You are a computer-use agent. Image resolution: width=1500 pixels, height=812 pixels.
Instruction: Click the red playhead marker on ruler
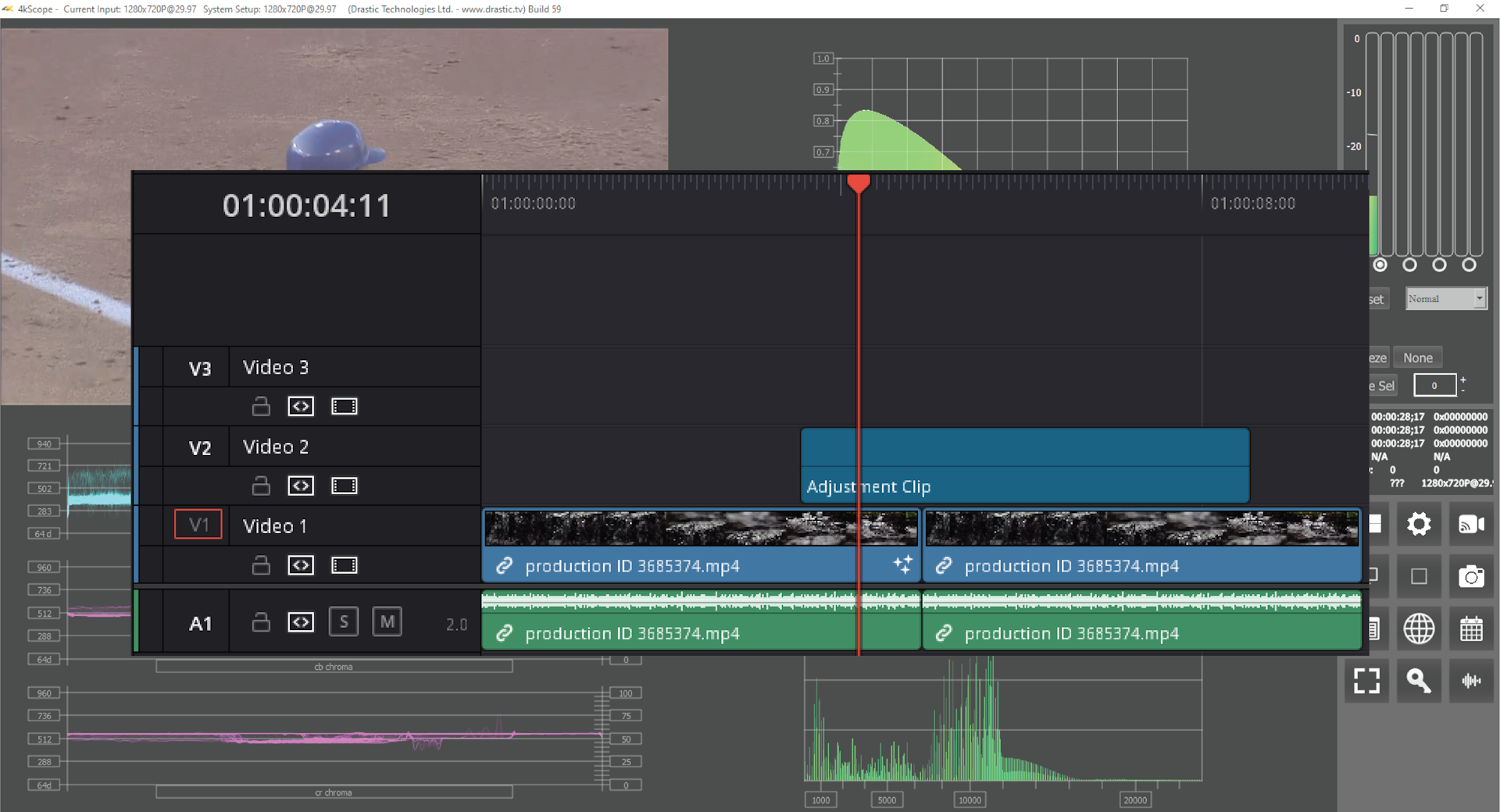(859, 183)
